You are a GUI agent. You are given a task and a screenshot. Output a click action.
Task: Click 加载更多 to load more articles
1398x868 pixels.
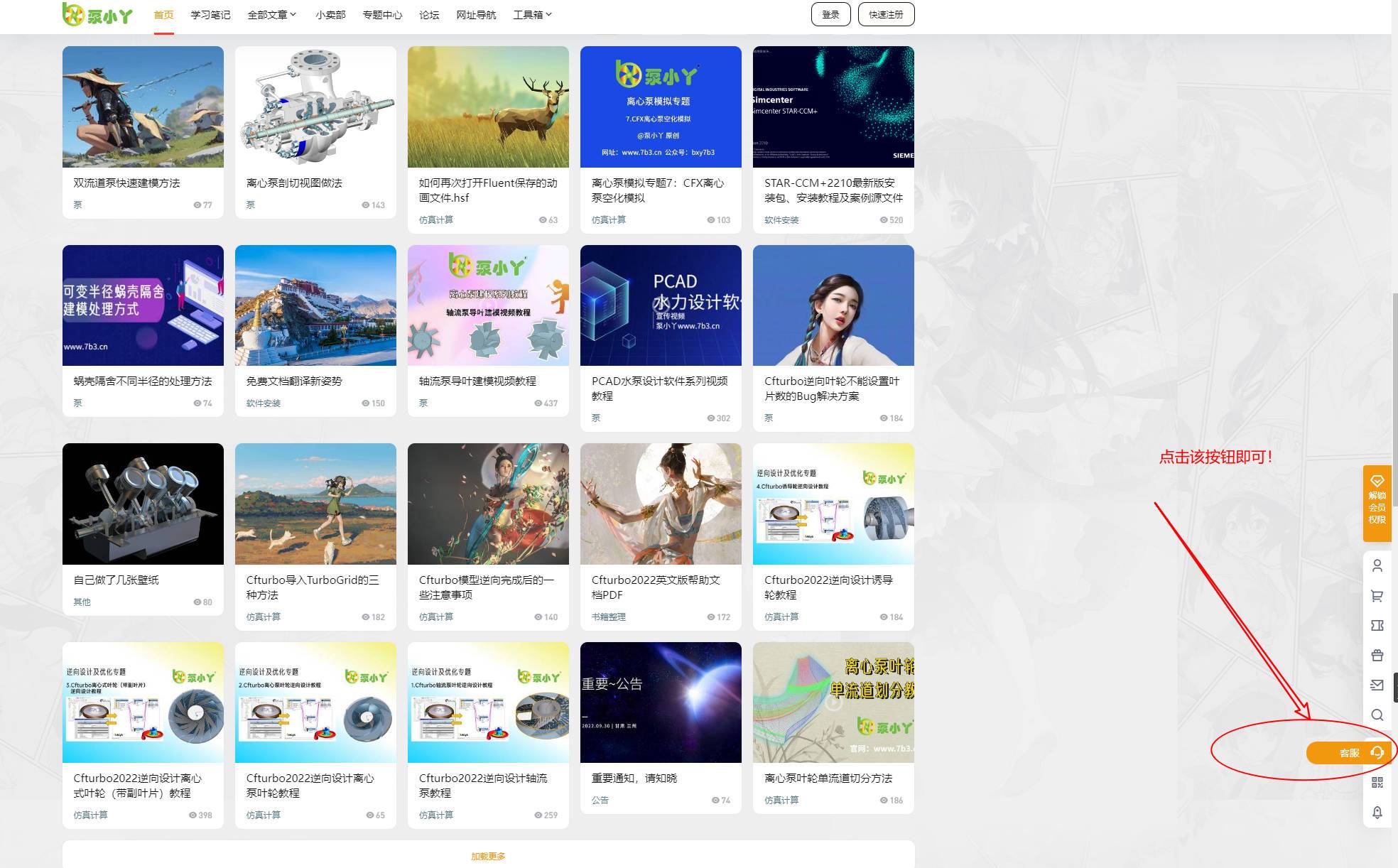click(x=488, y=857)
